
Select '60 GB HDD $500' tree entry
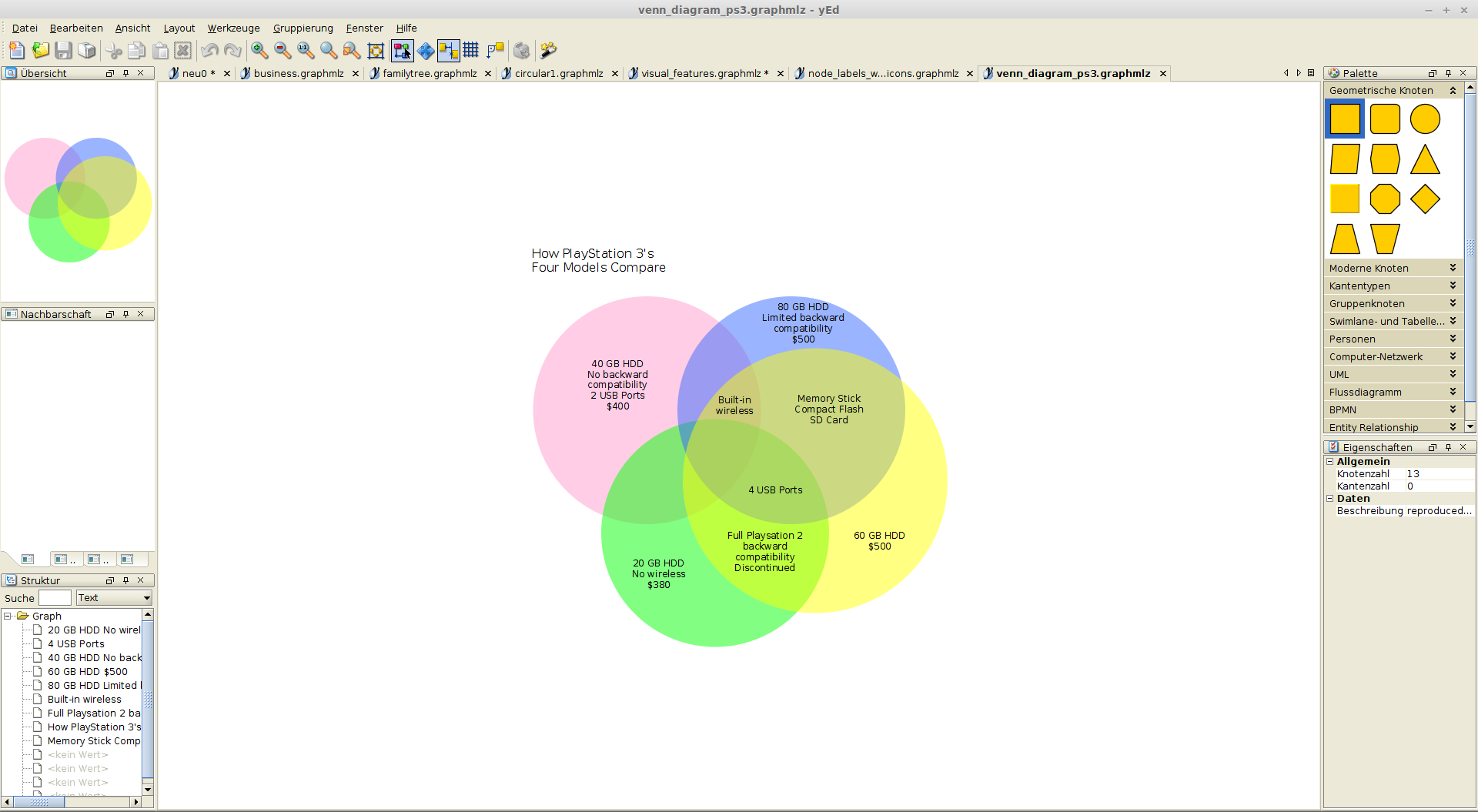click(87, 672)
